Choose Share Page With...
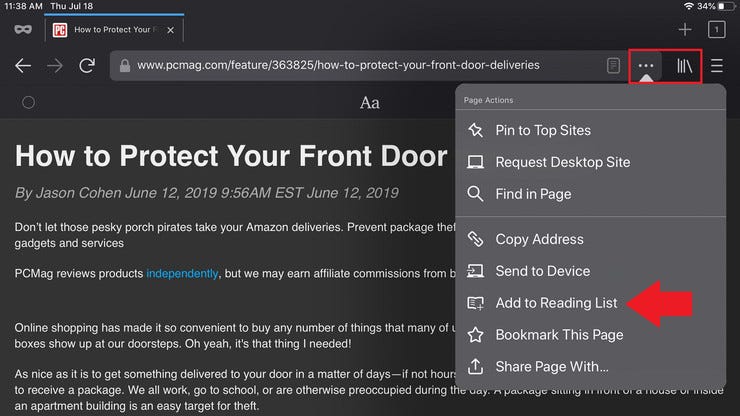 point(590,366)
